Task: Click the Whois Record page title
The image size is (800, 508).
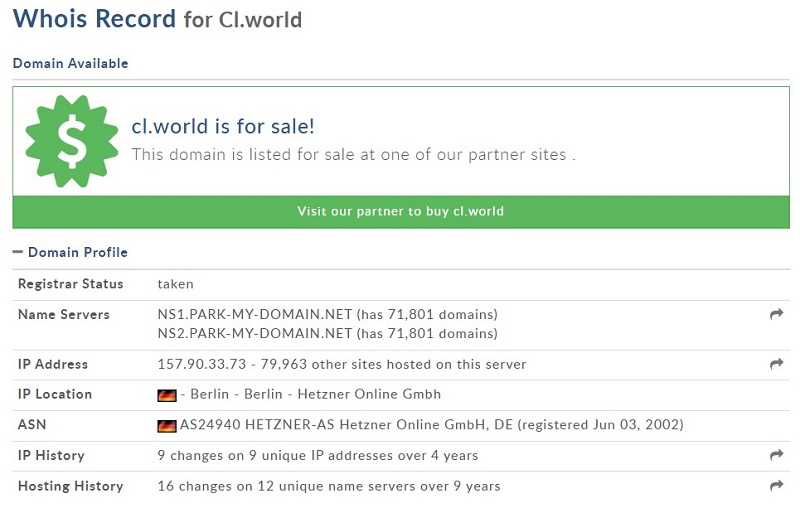Action: [x=157, y=19]
